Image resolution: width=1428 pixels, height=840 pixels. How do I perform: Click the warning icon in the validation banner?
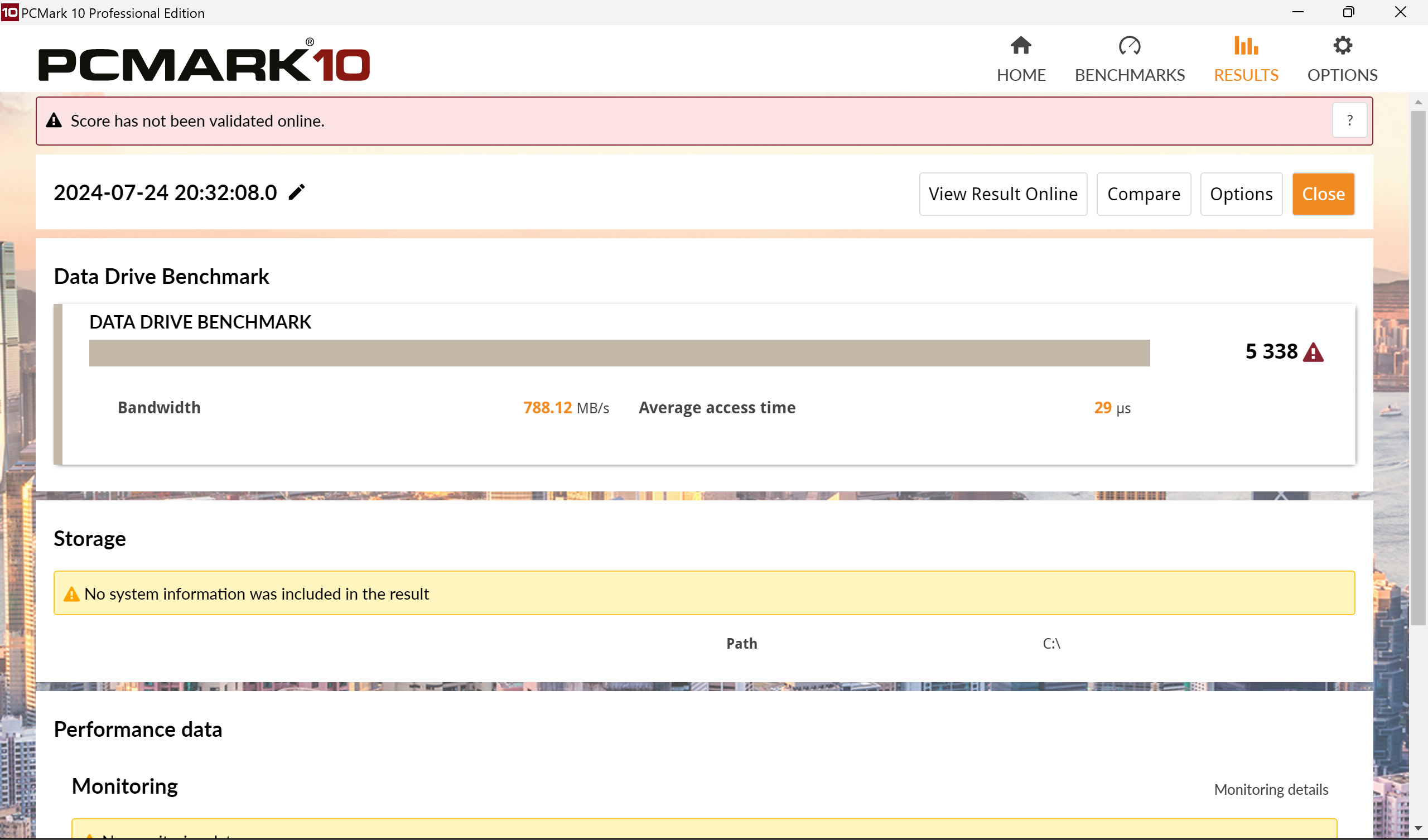click(x=54, y=120)
